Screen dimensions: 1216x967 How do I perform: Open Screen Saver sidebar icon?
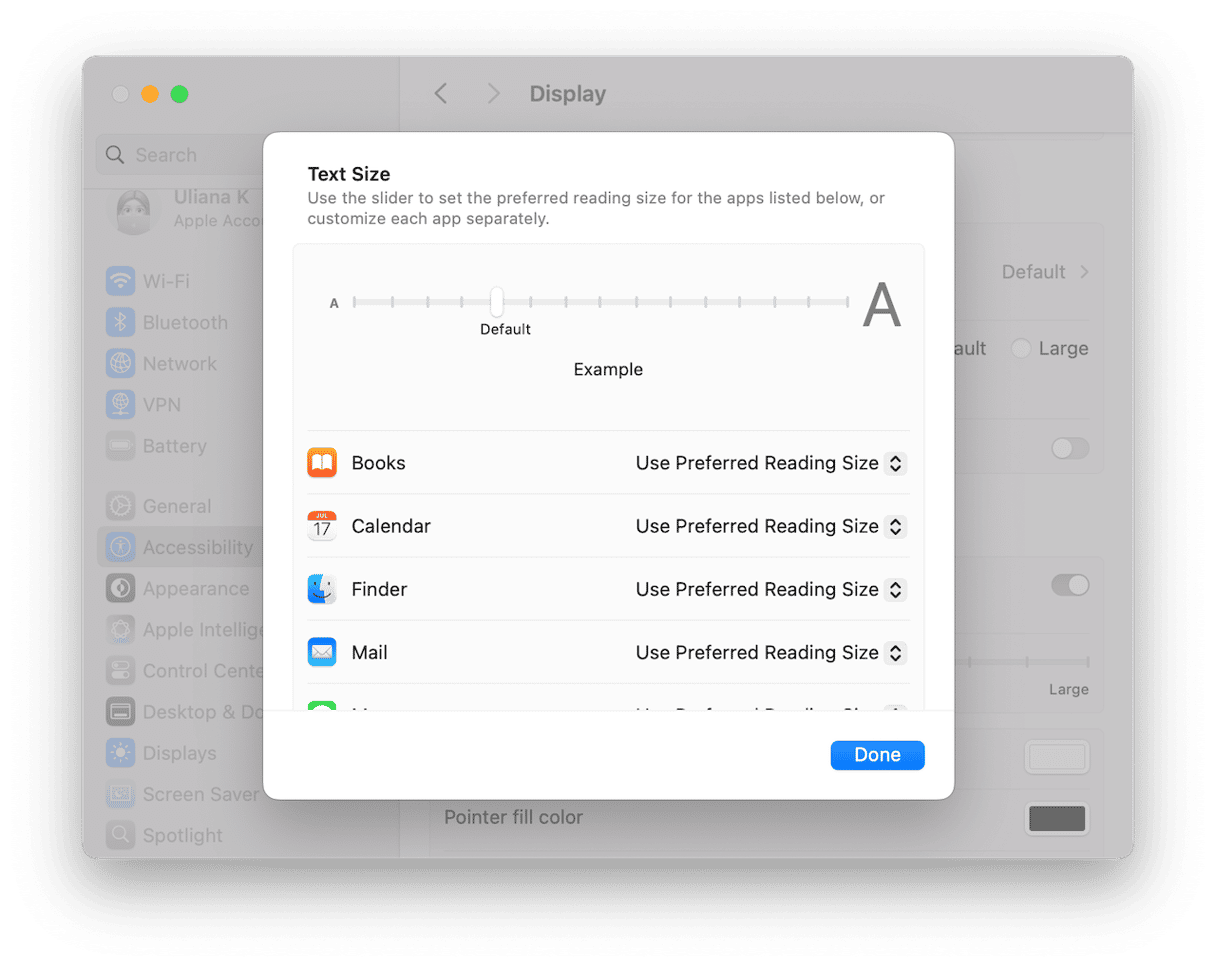pyautogui.click(x=121, y=794)
